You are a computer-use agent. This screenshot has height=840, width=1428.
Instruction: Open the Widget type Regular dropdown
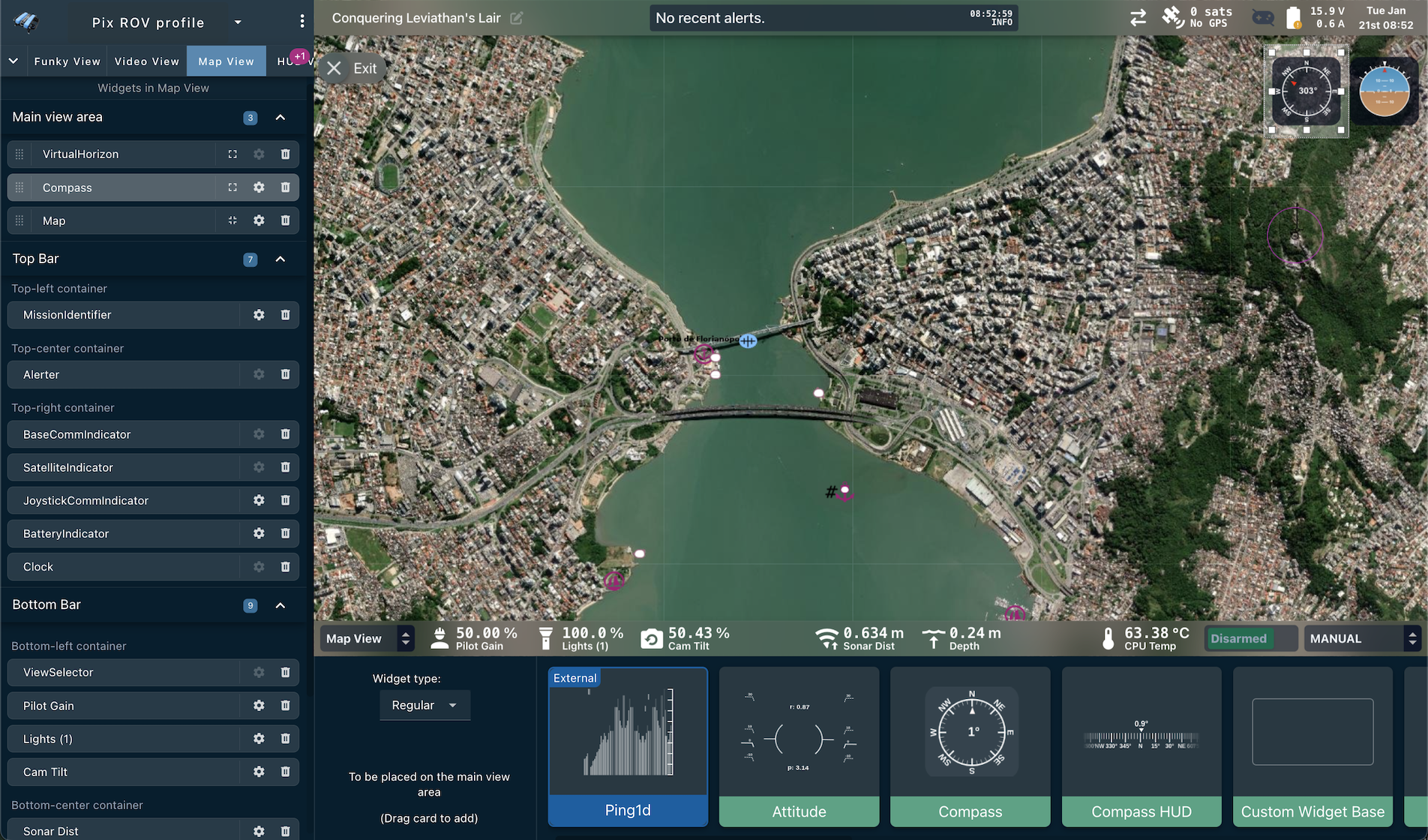[424, 706]
